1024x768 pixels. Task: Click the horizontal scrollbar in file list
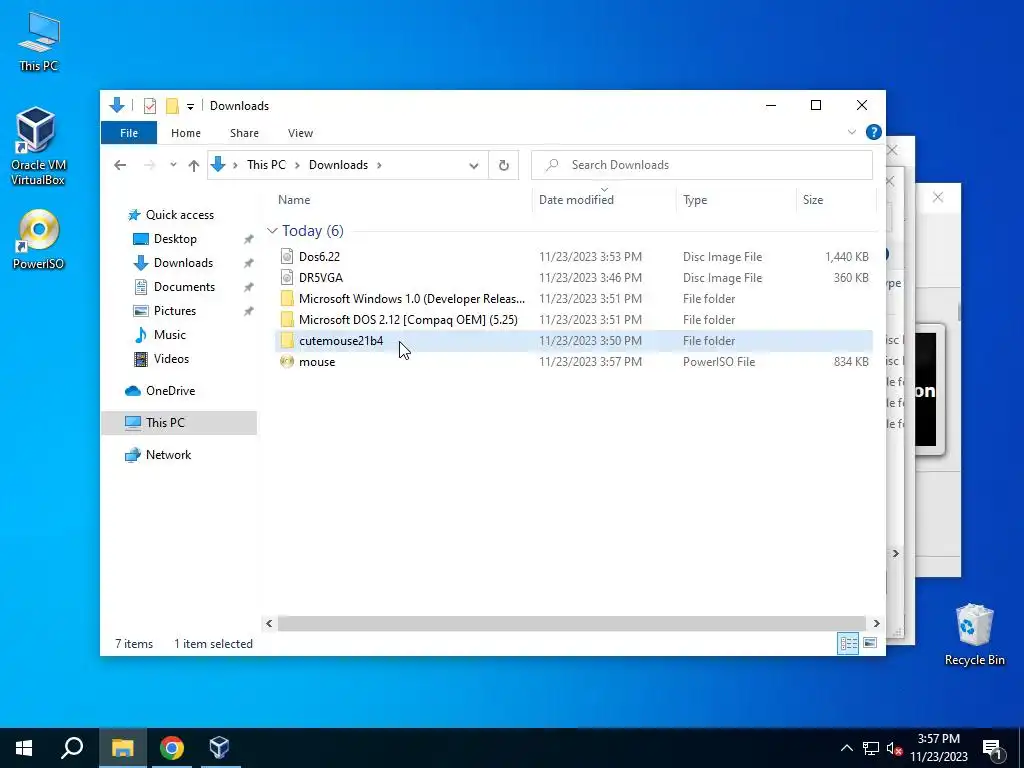click(x=571, y=623)
